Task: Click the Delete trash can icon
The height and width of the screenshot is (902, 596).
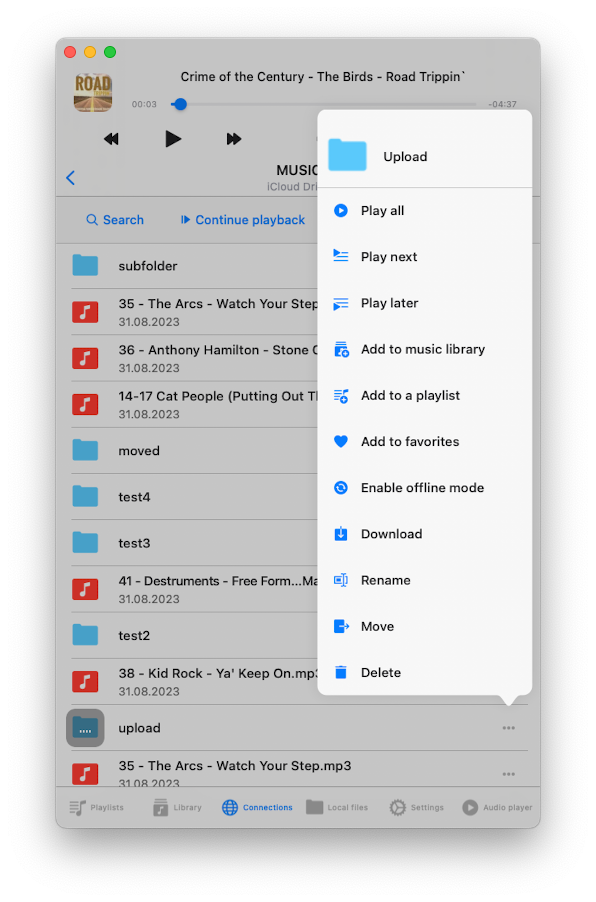Action: (341, 672)
